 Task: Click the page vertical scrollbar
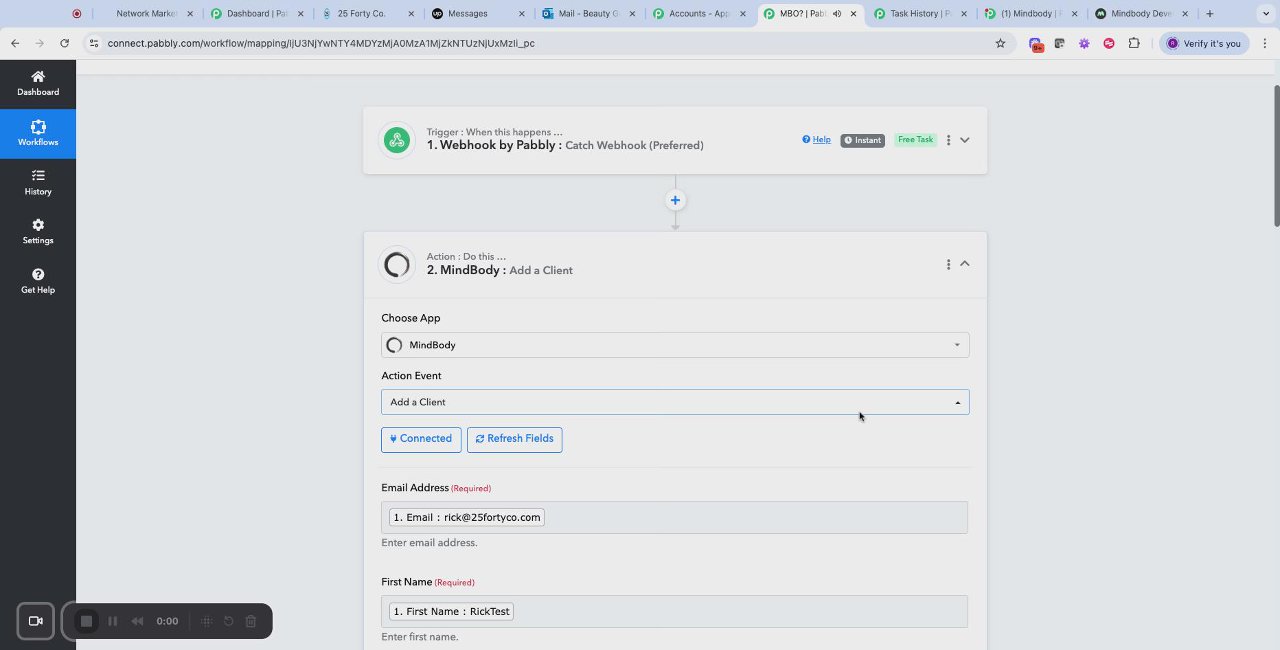(x=1276, y=155)
